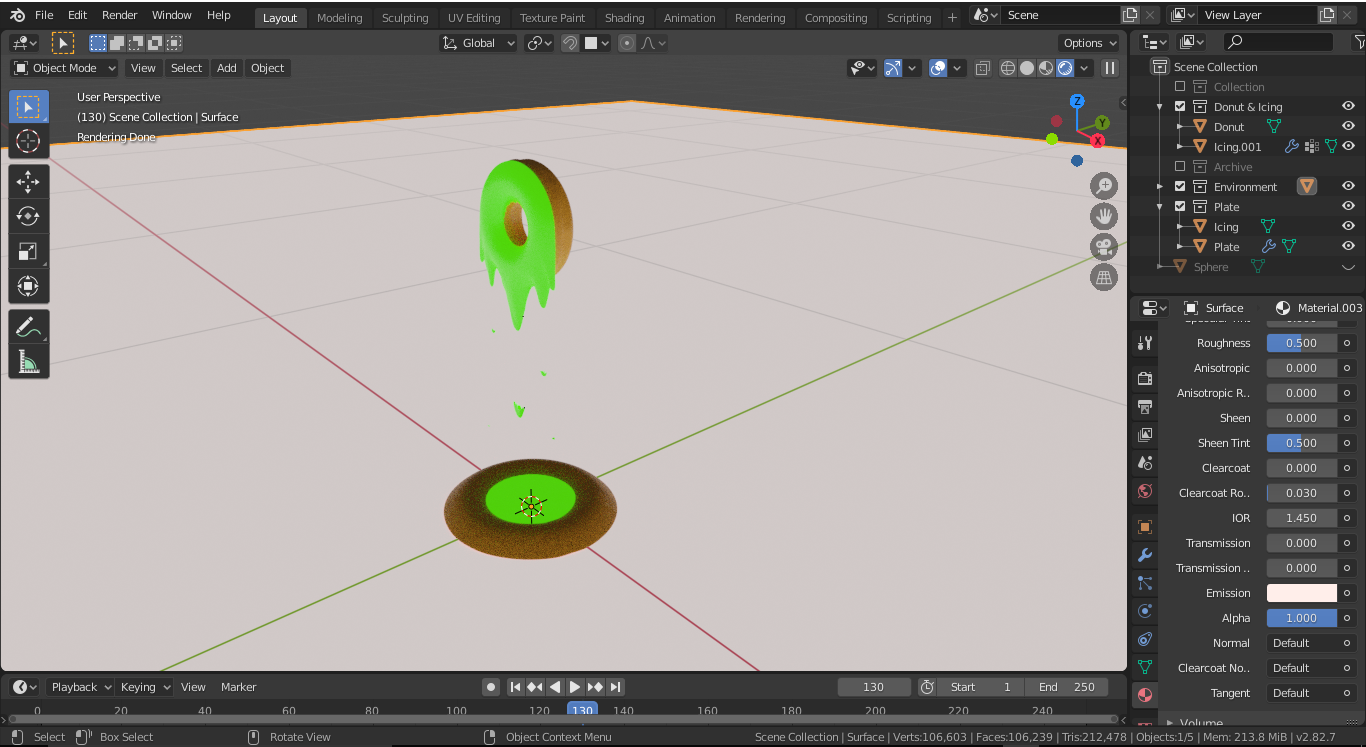Jump to the end frame button

(616, 687)
